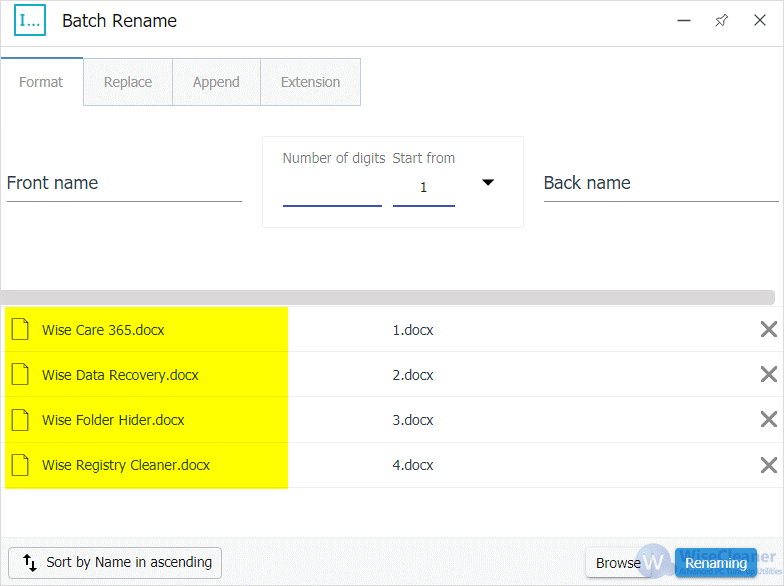Screen dimensions: 784x586
Task: Remove Wise Care 365.docx from the list
Action: pos(768,330)
